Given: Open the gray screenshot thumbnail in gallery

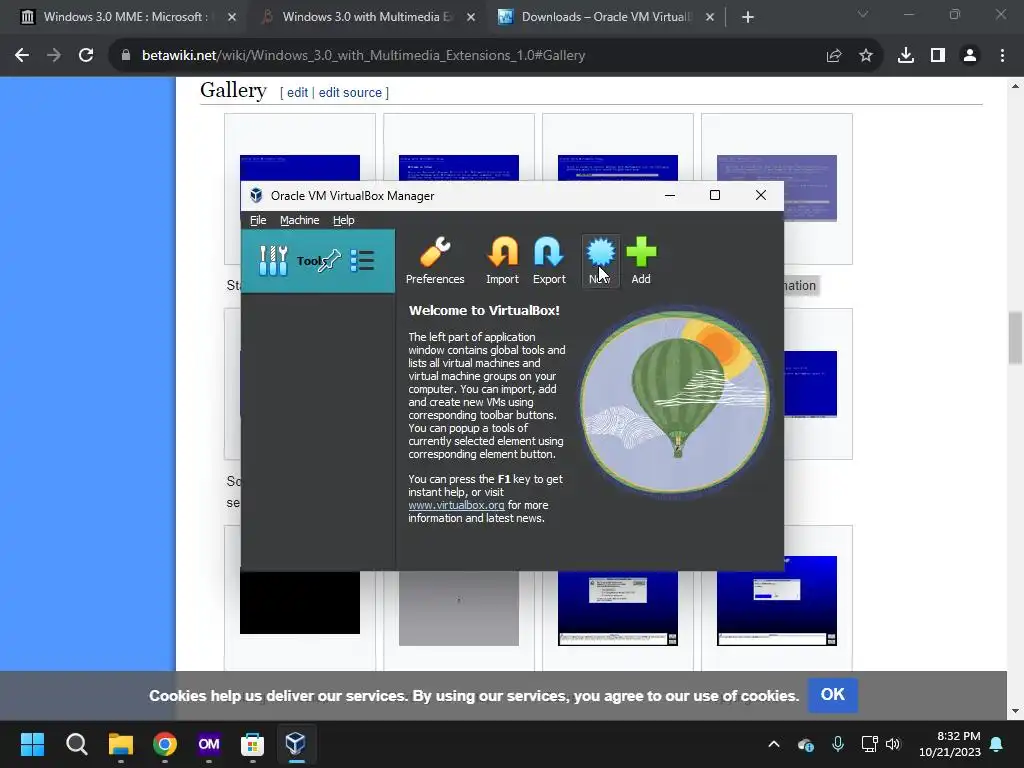Looking at the screenshot, I should click(459, 608).
